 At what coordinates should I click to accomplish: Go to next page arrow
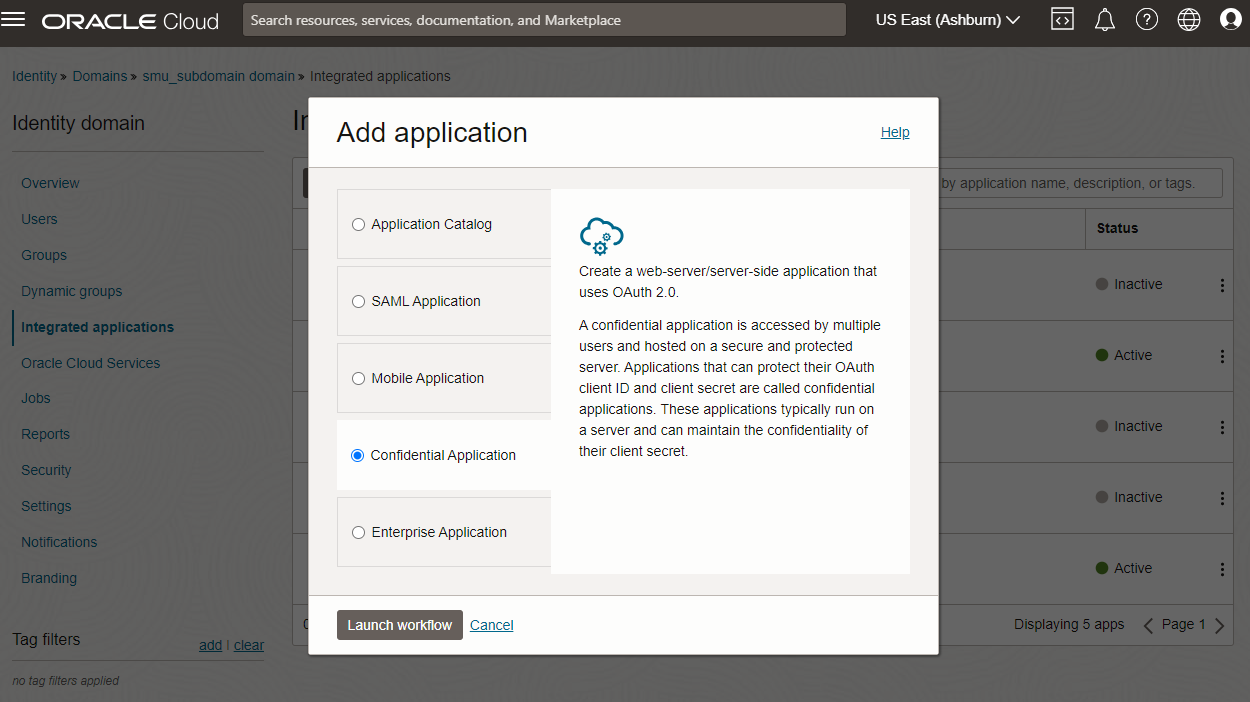tap(1219, 625)
